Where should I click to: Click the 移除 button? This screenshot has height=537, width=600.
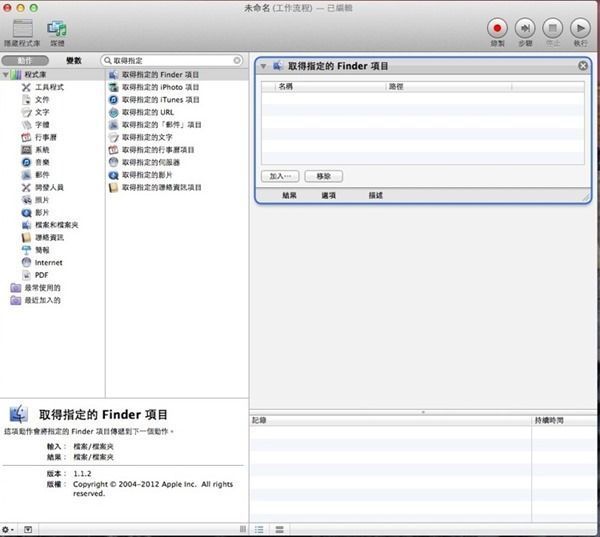coord(323,176)
